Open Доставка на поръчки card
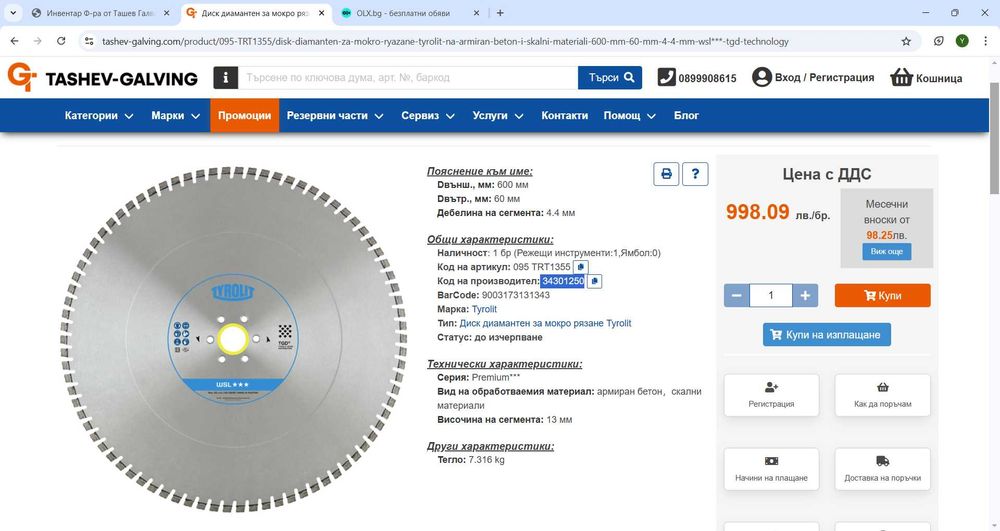This screenshot has height=531, width=1000. click(883, 469)
